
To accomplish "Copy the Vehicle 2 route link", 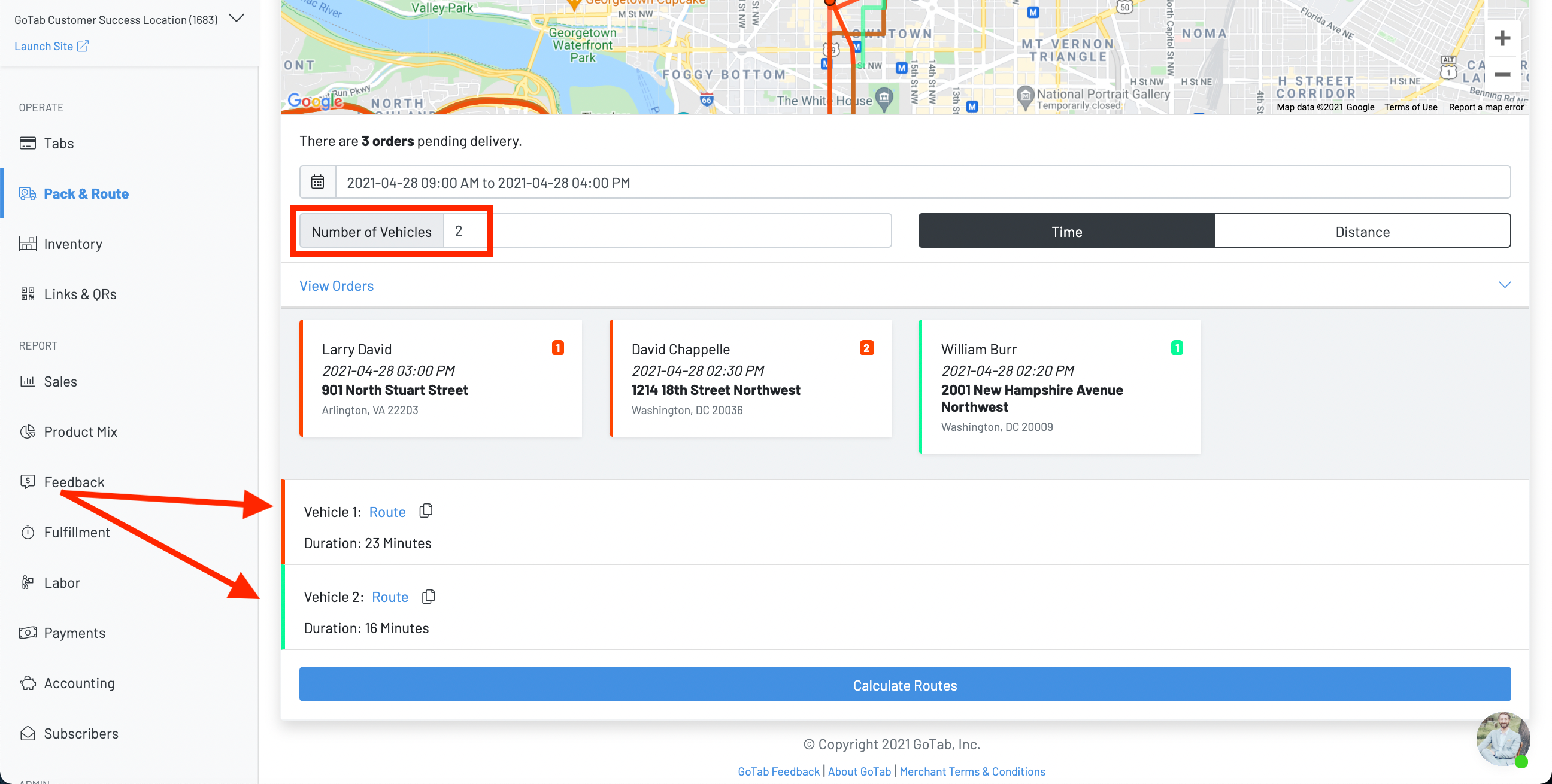I will coord(428,596).
